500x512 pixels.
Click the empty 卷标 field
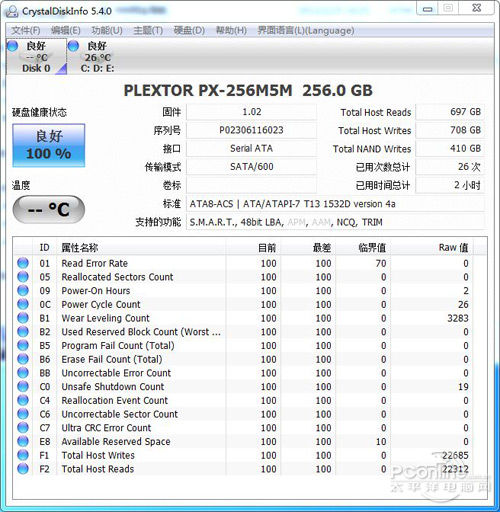point(251,185)
